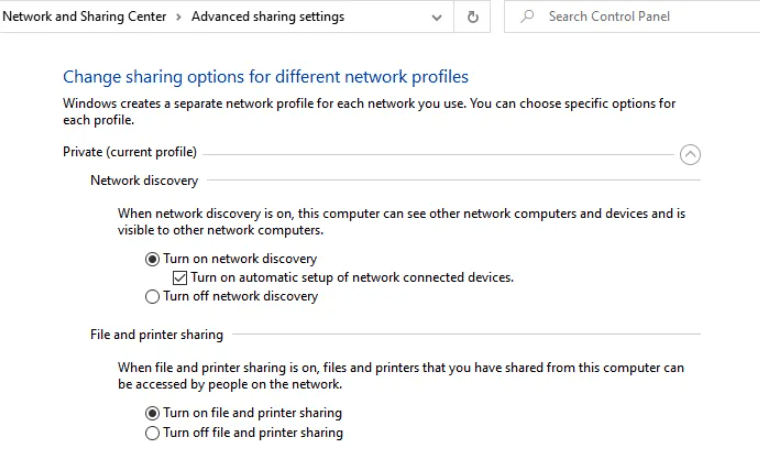Click Advanced sharing settings breadcrumb
The height and width of the screenshot is (457, 760).
268,16
